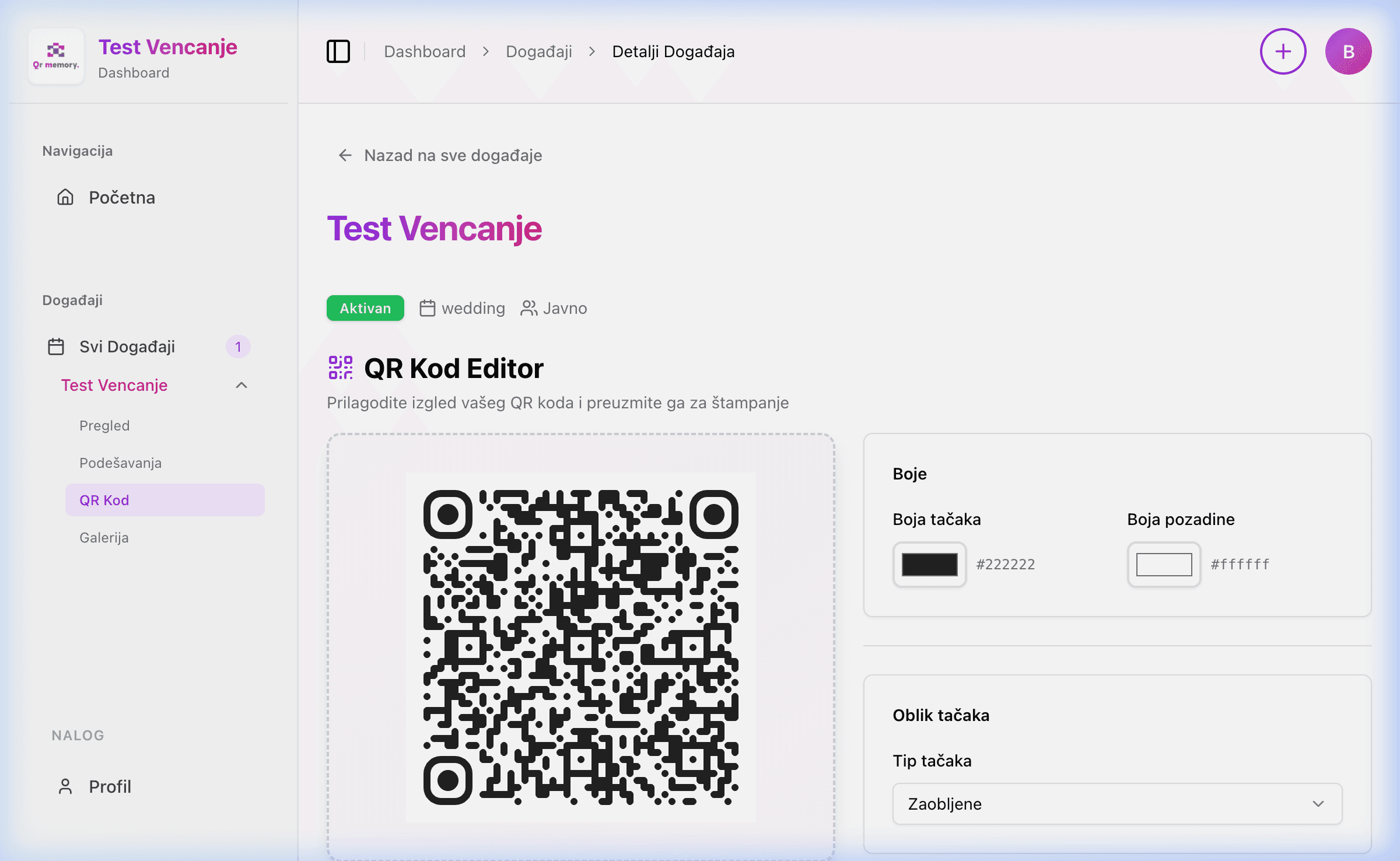The height and width of the screenshot is (861, 1400).
Task: Open the Dashboard breadcrumb item
Action: (x=425, y=51)
